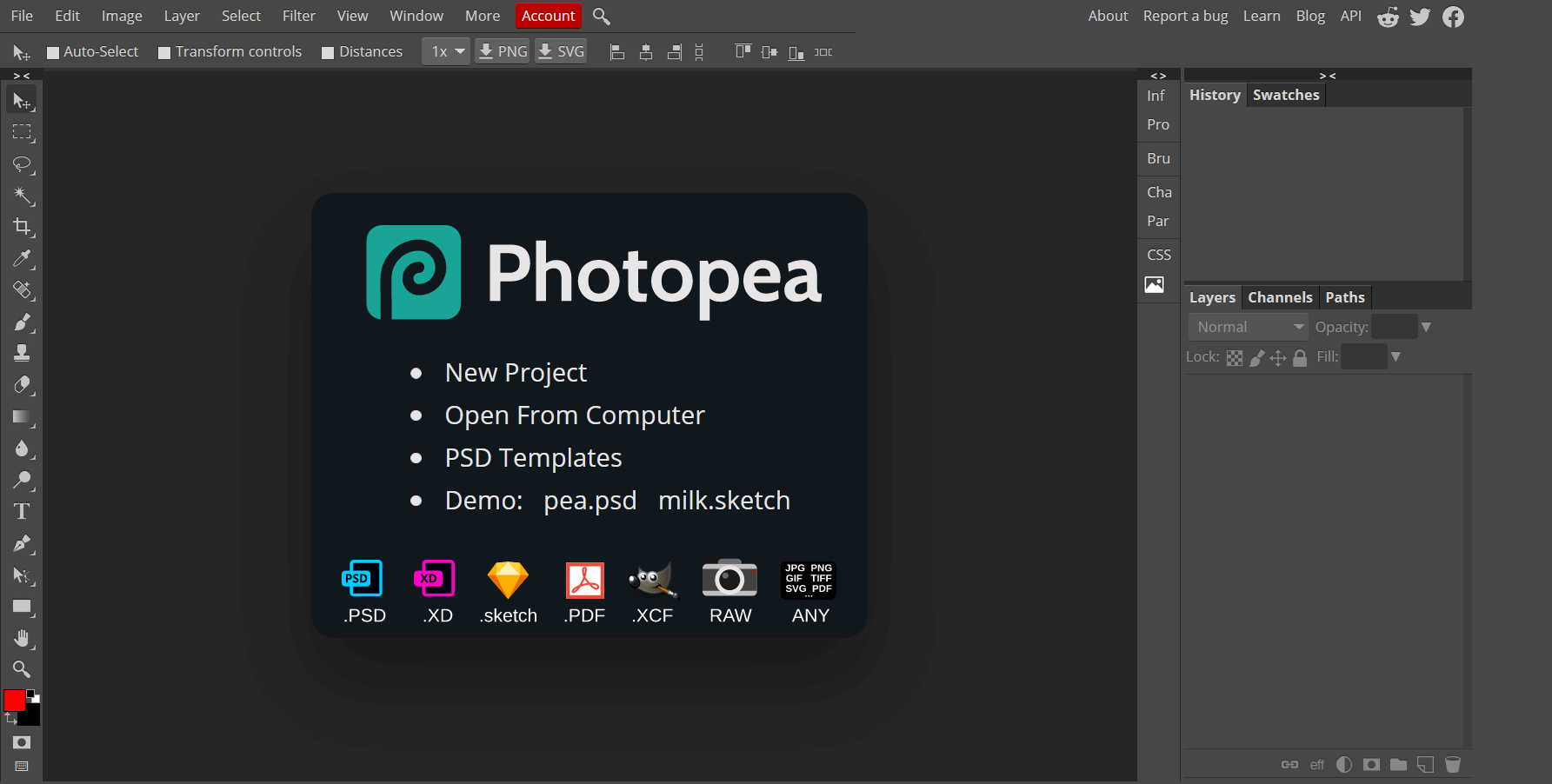Select the Pen tool
1552x784 pixels.
click(x=22, y=543)
